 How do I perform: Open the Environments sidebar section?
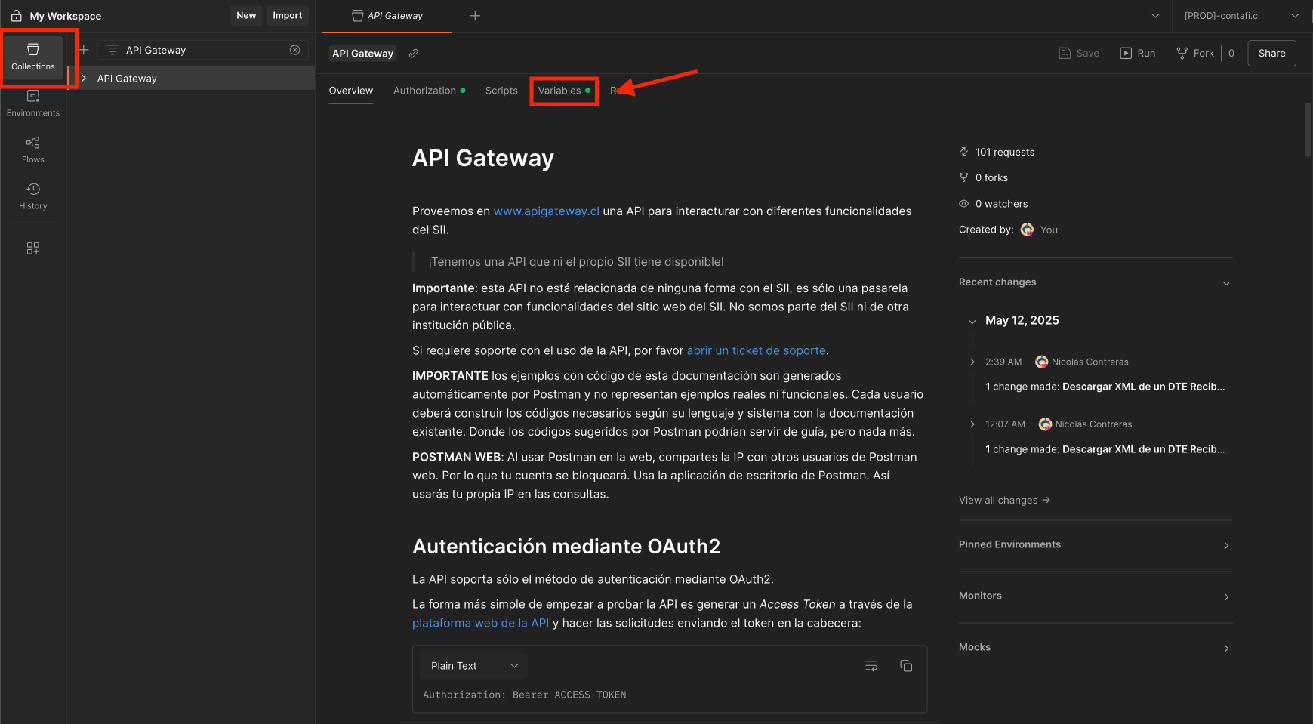click(x=33, y=103)
